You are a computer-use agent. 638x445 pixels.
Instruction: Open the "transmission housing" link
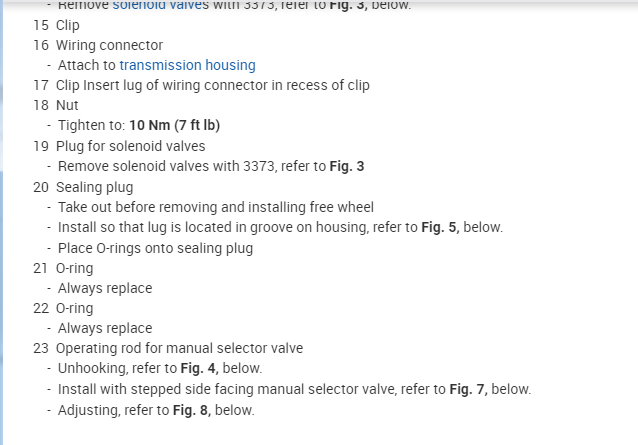pos(187,65)
